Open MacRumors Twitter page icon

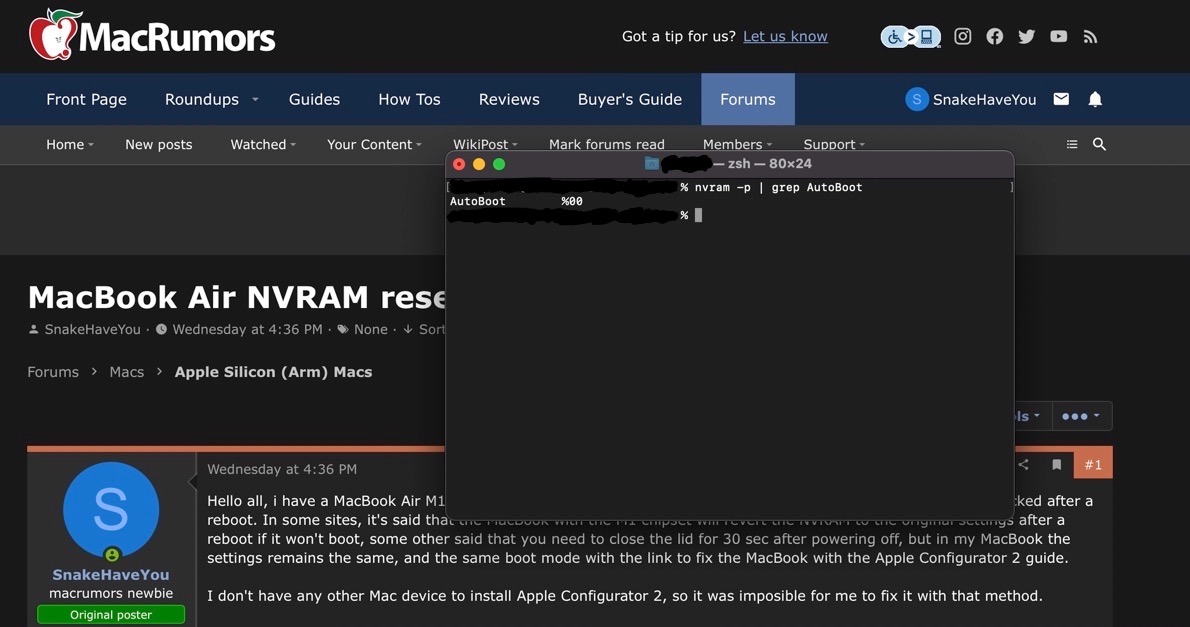click(x=1026, y=36)
